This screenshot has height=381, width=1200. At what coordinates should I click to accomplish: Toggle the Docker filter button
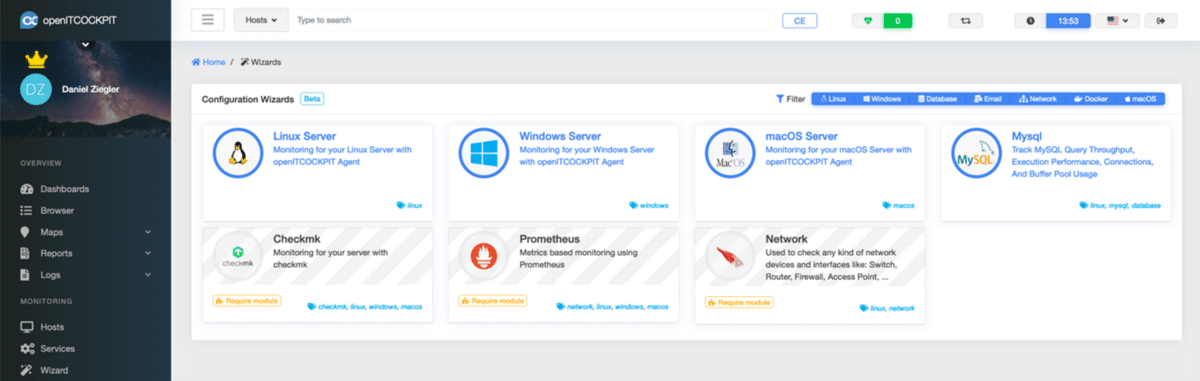point(1091,99)
